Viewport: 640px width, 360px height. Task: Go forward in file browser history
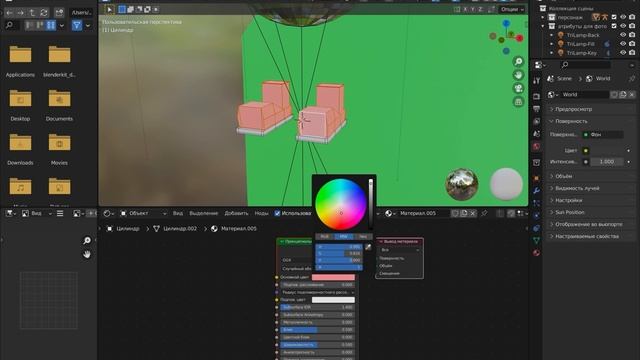(x=20, y=13)
